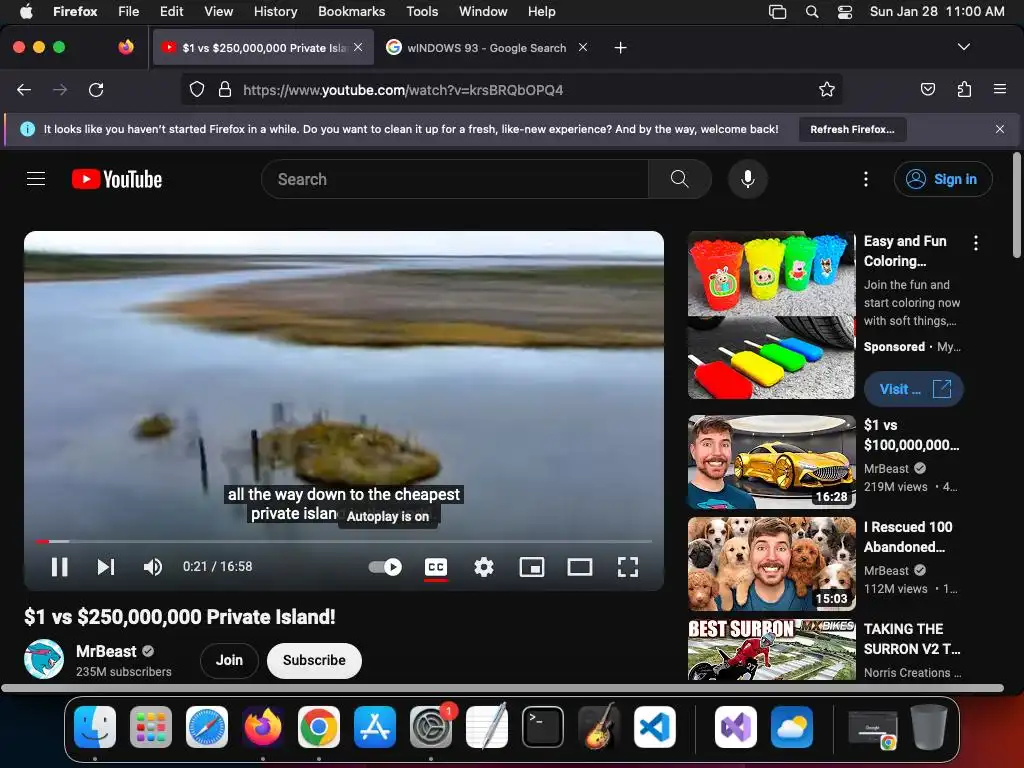Viewport: 1024px width, 768px height.
Task: Click the horizontal scrollbar at window bottom
Action: pyautogui.click(x=502, y=688)
